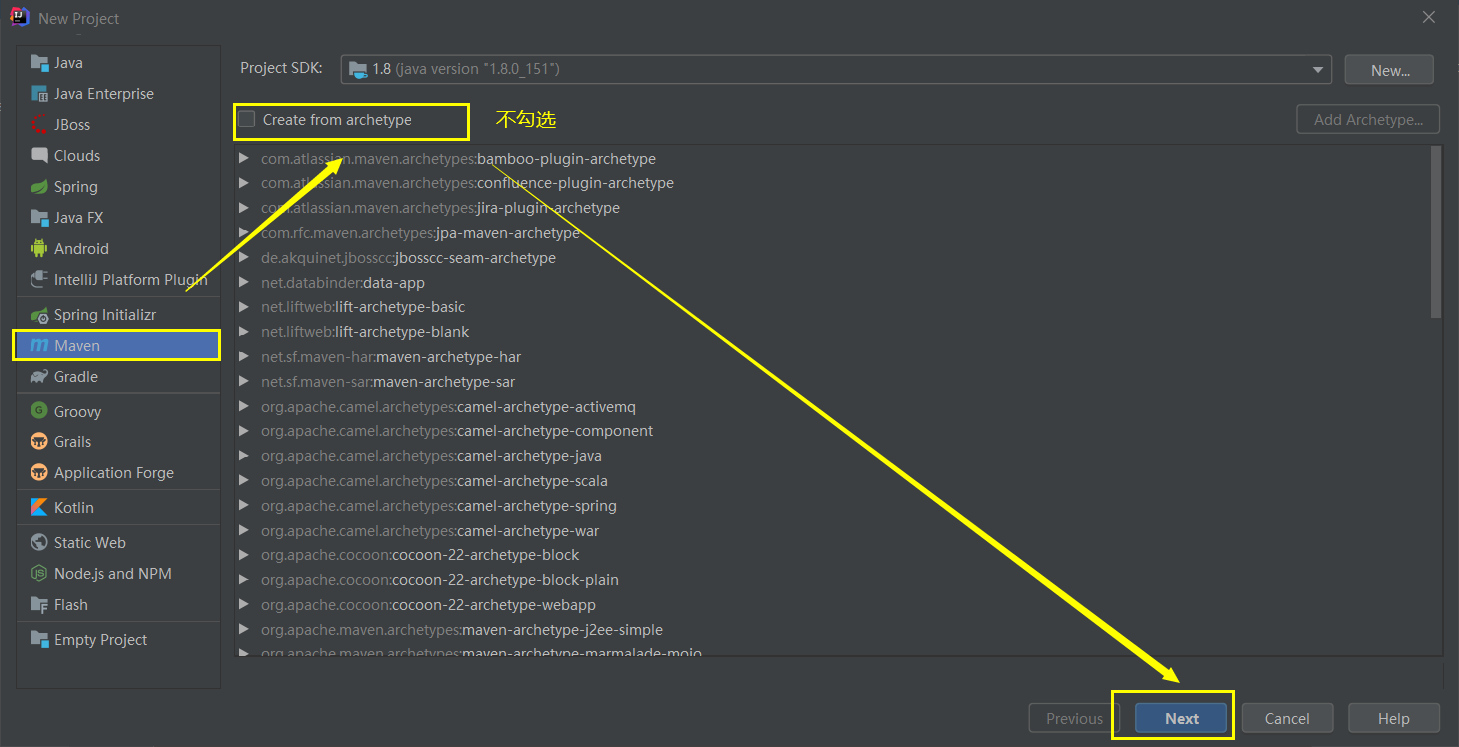Expand maven-archetype-har entry

tap(243, 356)
